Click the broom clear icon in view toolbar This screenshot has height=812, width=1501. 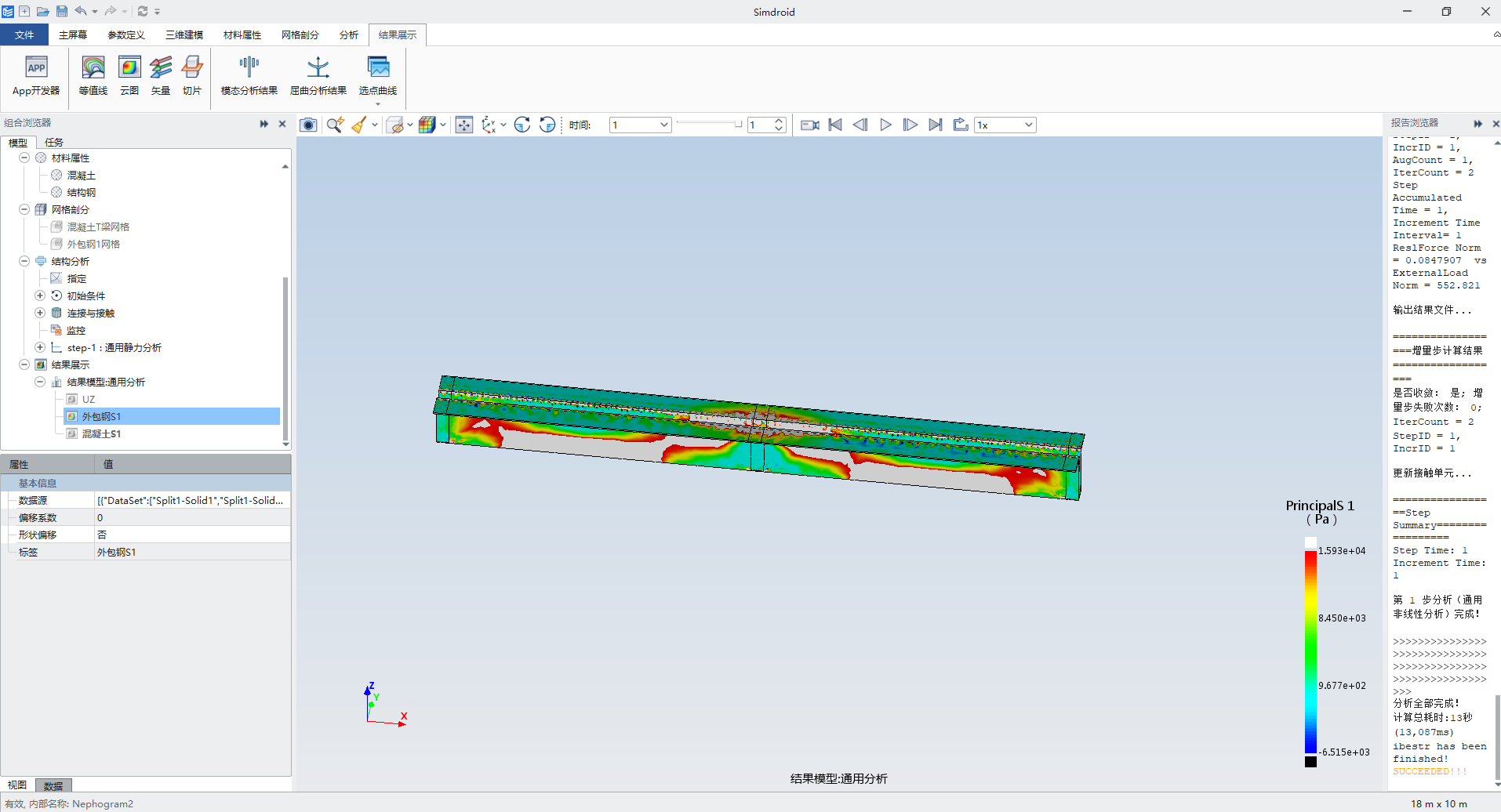pos(359,125)
